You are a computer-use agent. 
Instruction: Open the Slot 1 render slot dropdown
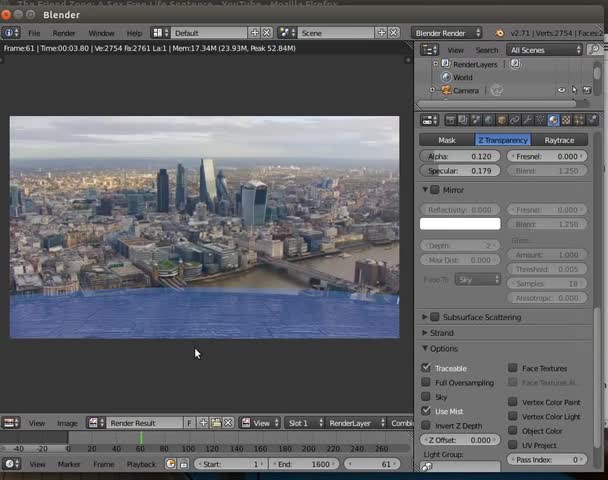[305, 423]
